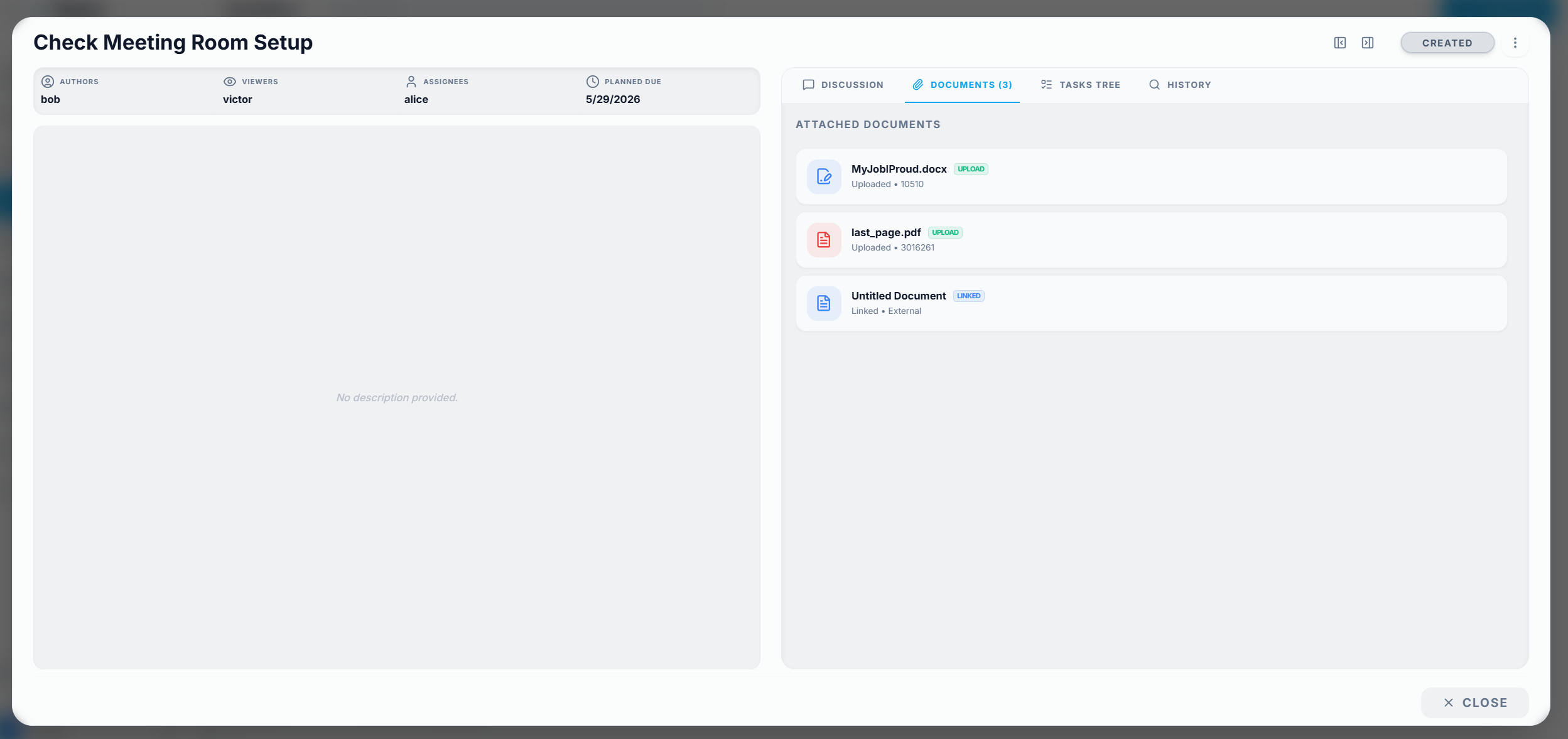Screen dimensions: 1568x739
Task: Click the Attached Documents heading
Action: (x=868, y=124)
